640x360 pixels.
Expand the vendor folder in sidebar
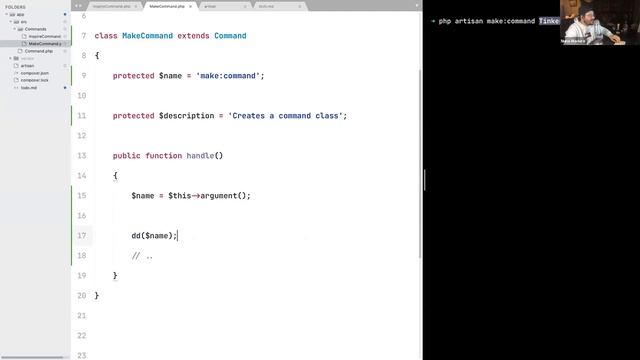point(11,58)
